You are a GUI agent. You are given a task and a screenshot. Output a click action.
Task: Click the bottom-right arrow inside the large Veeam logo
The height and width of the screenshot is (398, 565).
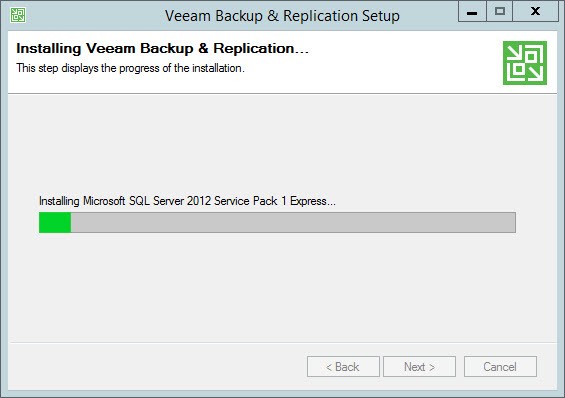pyautogui.click(x=535, y=73)
